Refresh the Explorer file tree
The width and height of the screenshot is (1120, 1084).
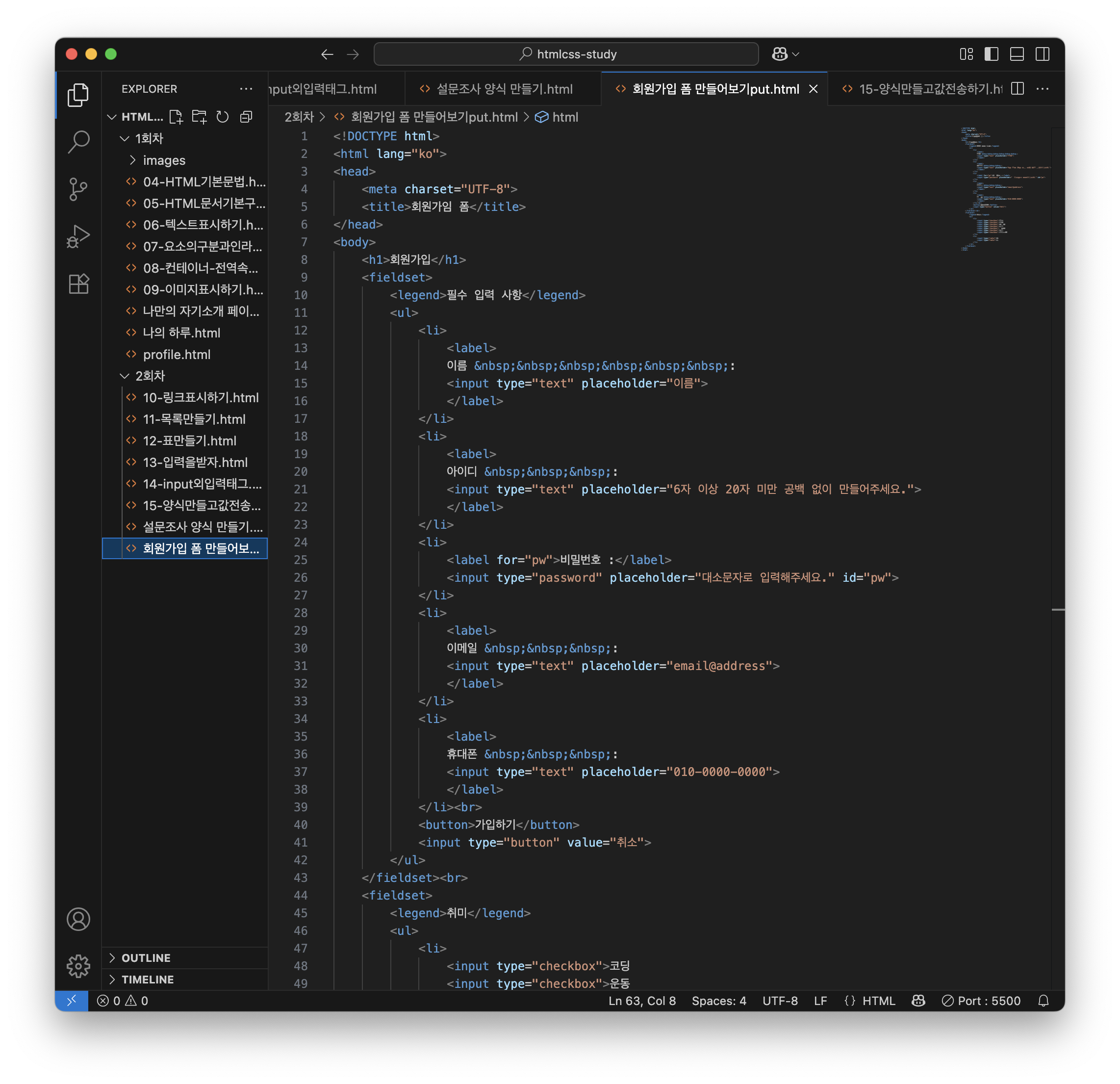pyautogui.click(x=222, y=117)
